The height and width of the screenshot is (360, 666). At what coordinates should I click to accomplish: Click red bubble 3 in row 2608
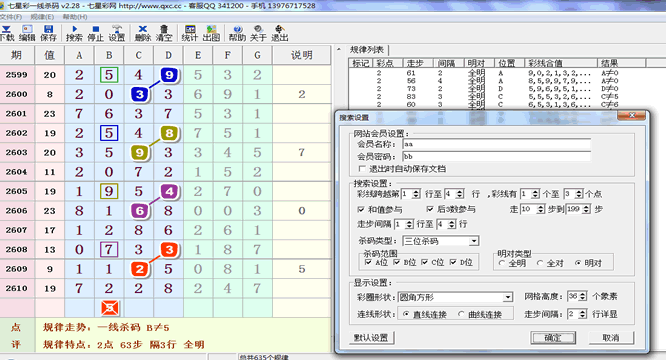tap(169, 250)
